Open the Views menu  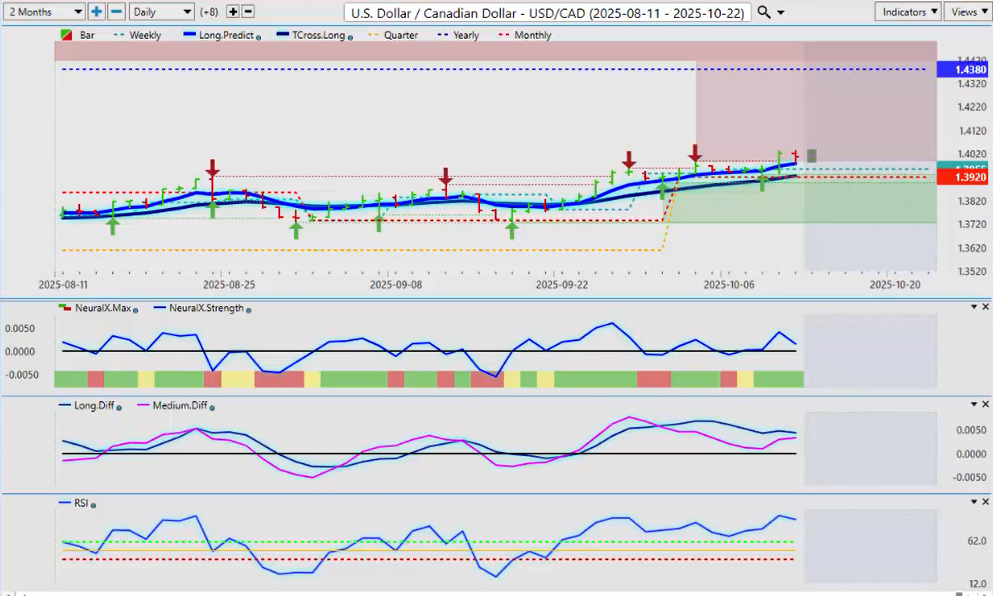tap(967, 11)
